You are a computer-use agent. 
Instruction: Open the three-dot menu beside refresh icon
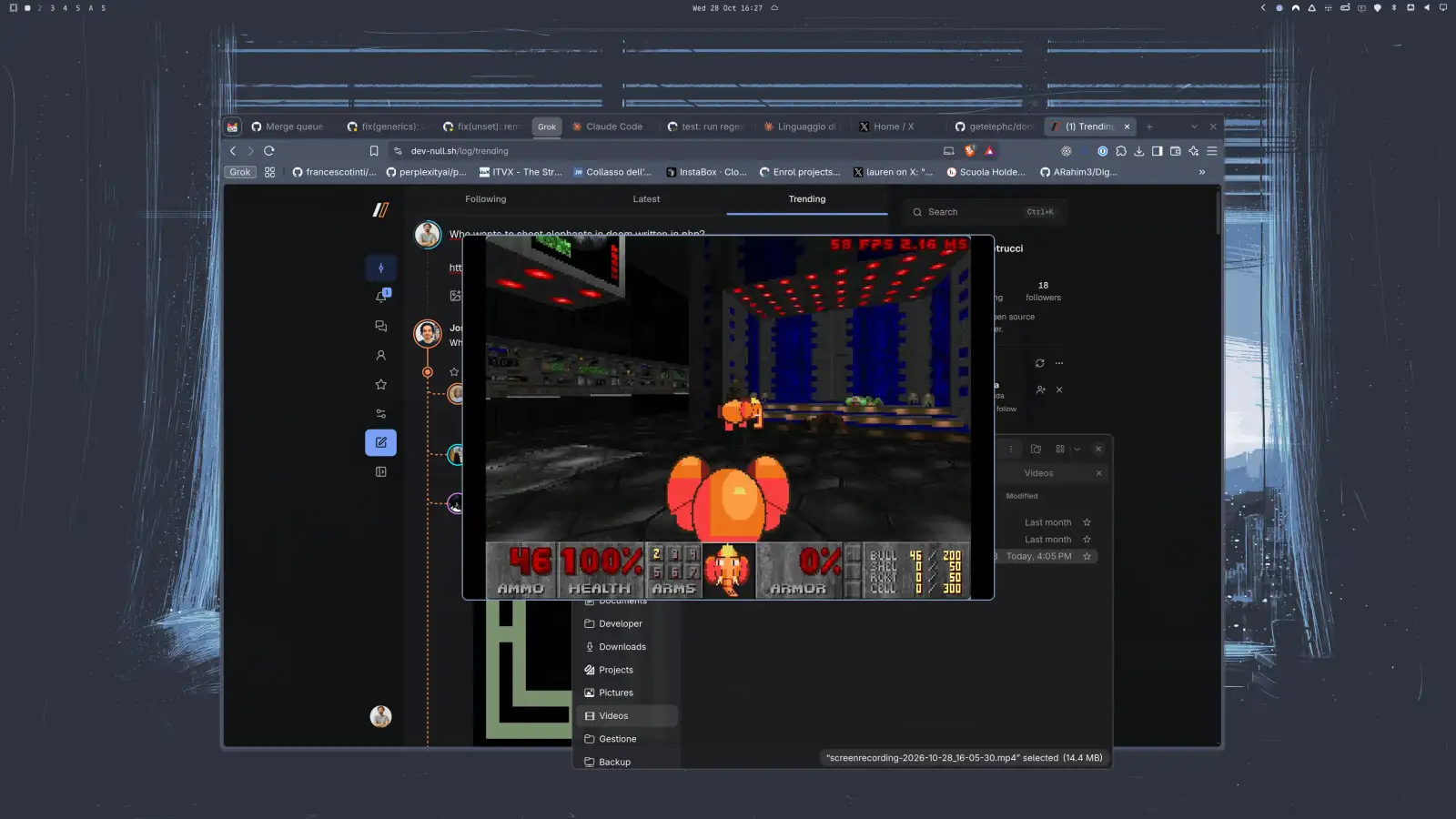pyautogui.click(x=1059, y=363)
